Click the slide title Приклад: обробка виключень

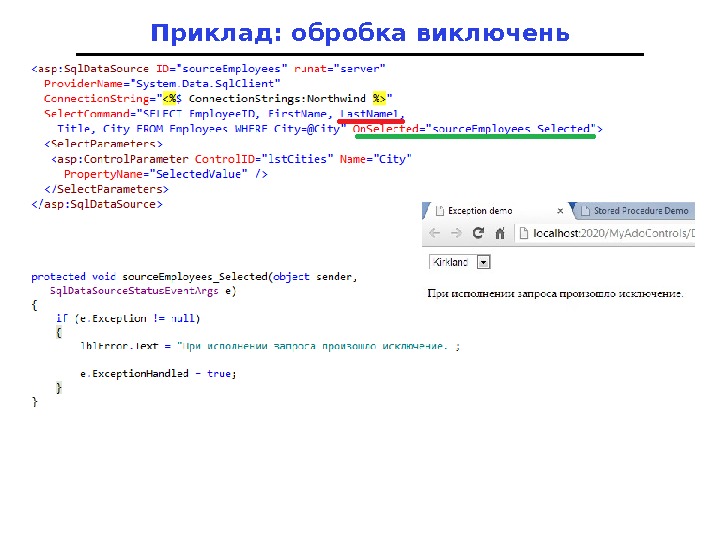(x=360, y=33)
